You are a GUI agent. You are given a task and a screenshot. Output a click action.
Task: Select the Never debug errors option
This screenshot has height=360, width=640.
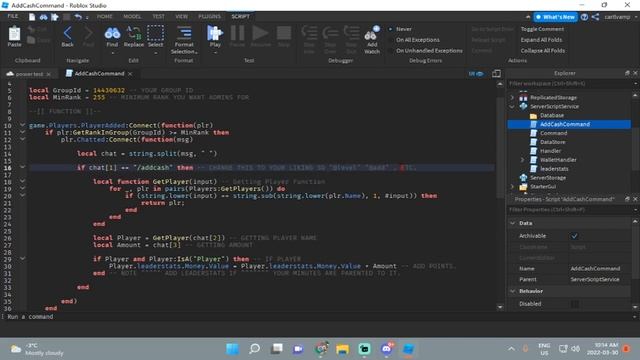click(x=404, y=29)
